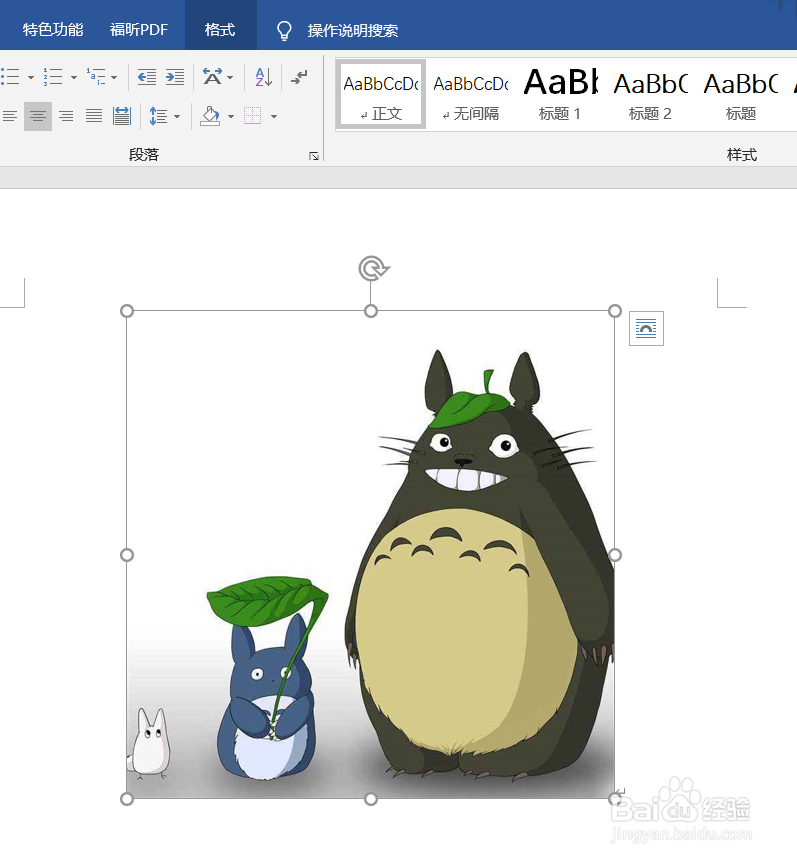Click the bottom-center image resize handle

point(371,799)
